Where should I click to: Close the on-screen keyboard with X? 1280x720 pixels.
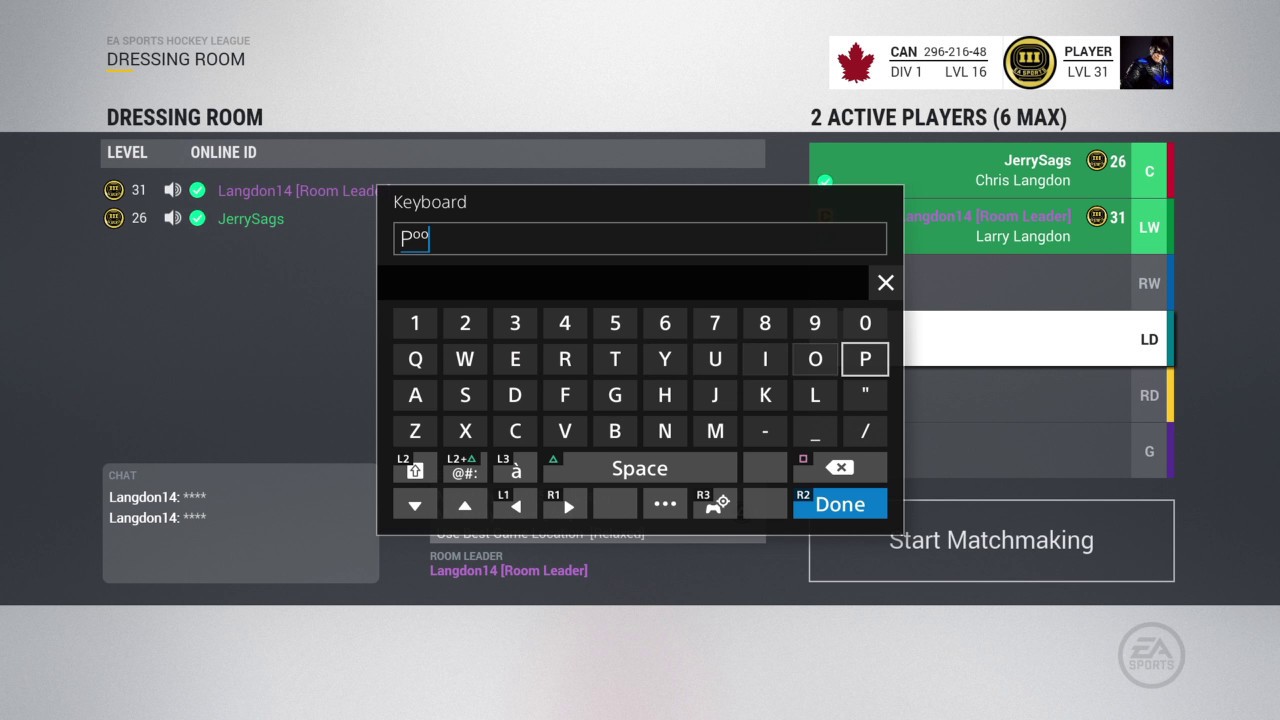[885, 283]
